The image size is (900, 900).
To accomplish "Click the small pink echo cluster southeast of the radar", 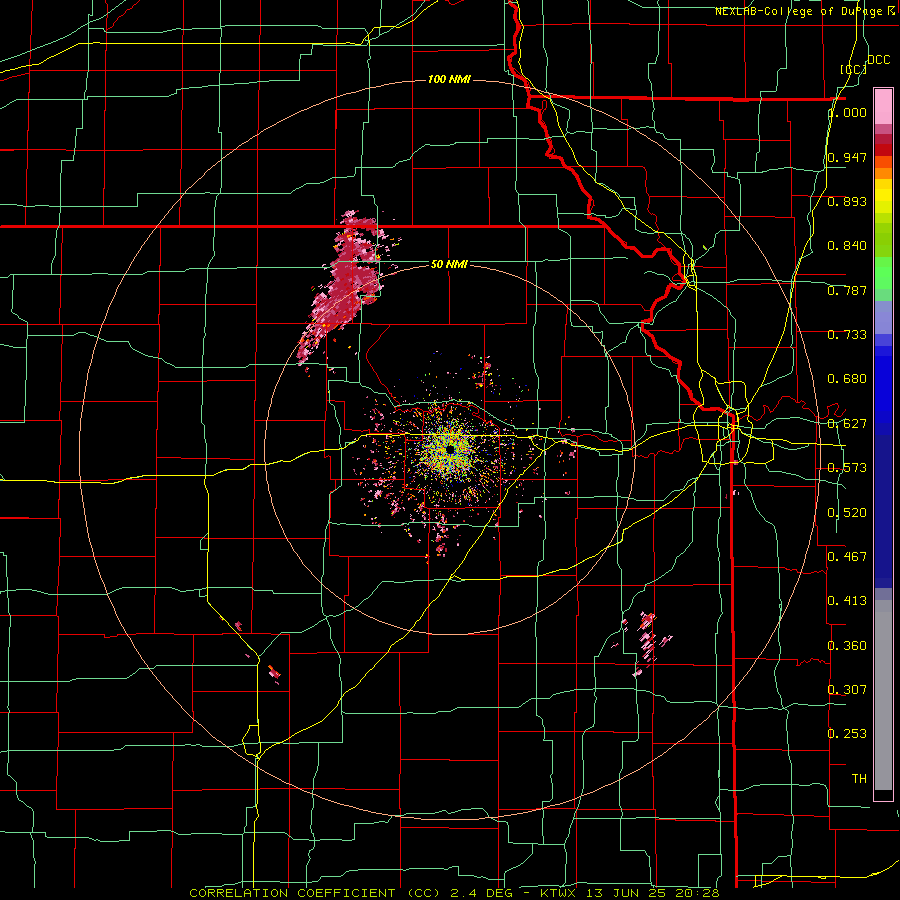I will click(x=647, y=643).
